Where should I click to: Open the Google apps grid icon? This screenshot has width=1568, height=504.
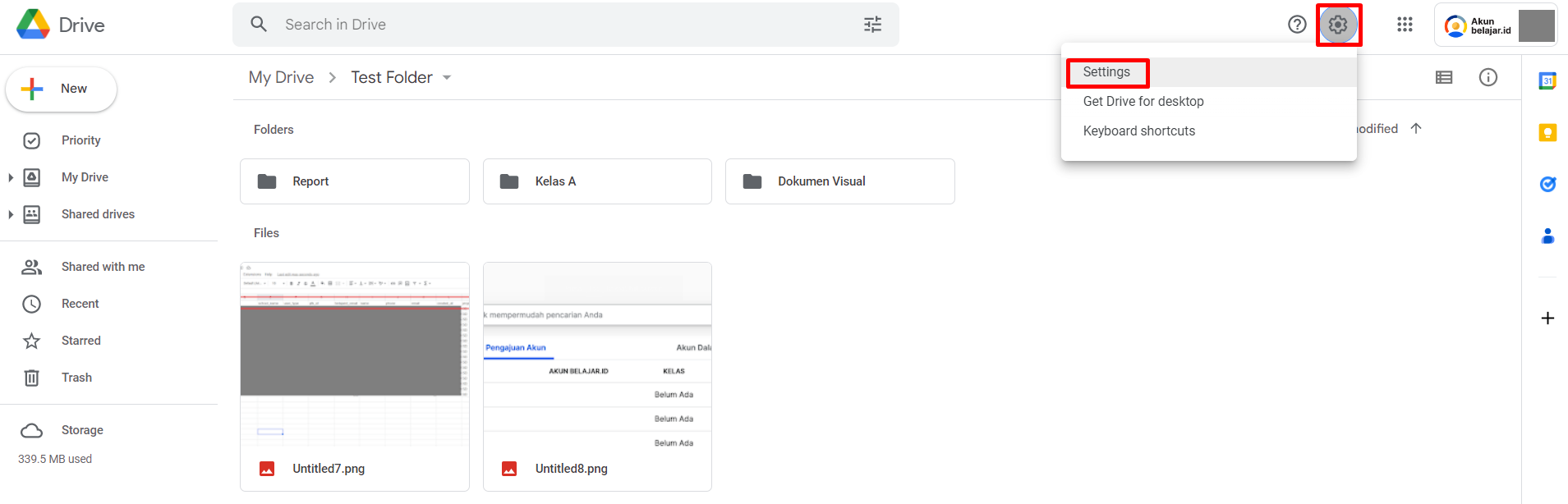1405,25
